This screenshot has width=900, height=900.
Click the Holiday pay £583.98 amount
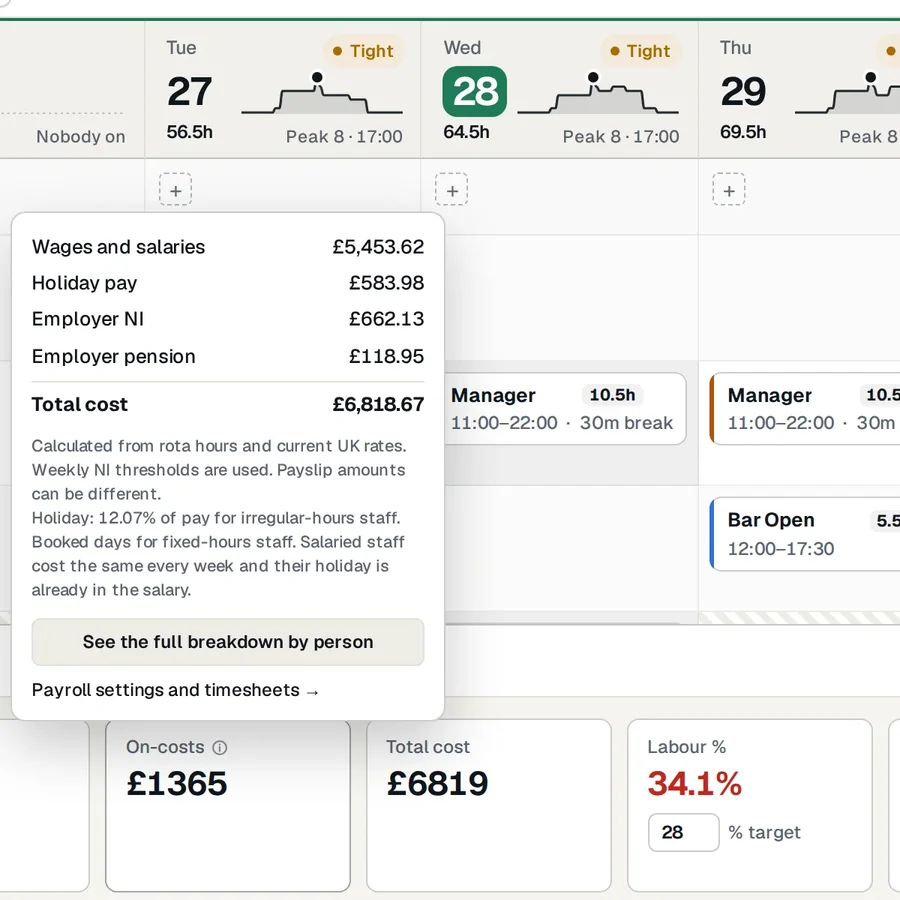pyautogui.click(x=386, y=282)
